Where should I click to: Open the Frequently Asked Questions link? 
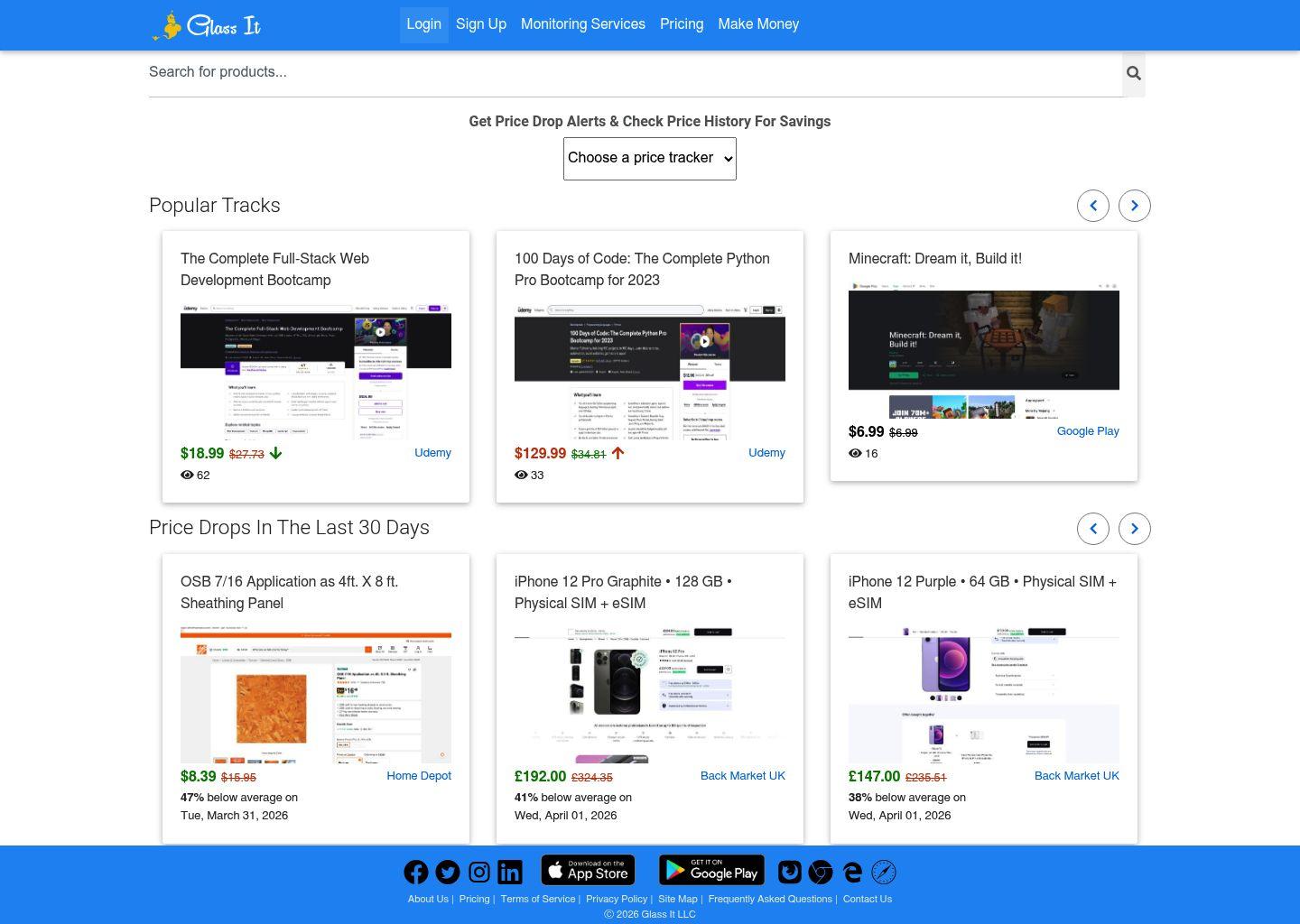coord(770,899)
